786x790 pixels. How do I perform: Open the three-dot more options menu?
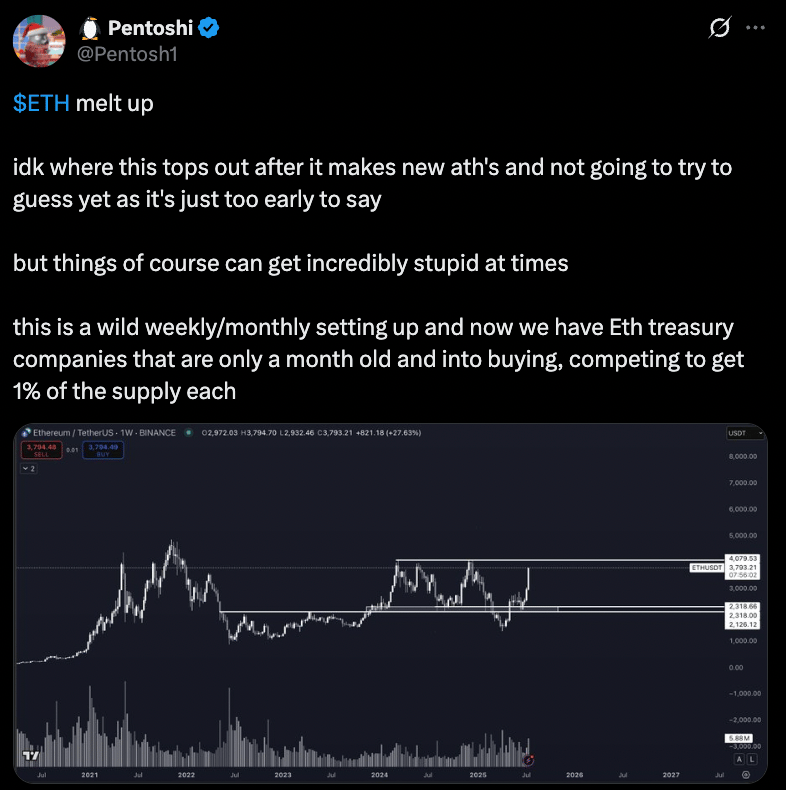point(755,28)
